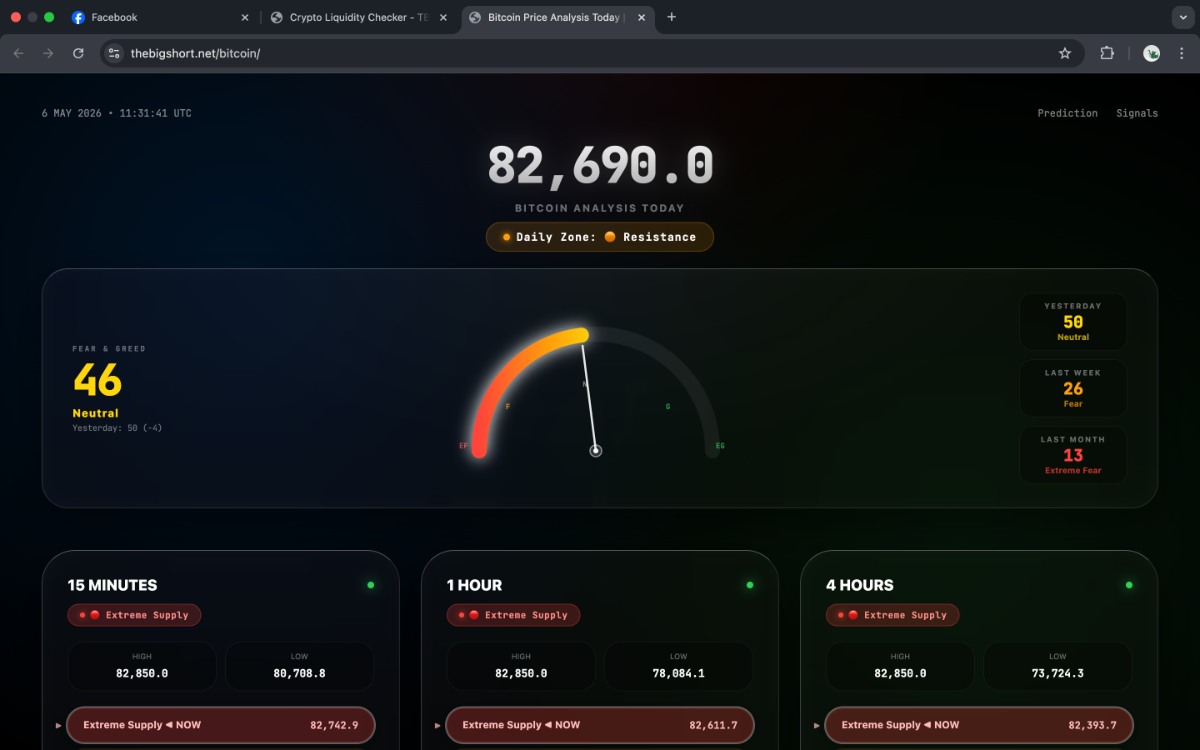Click the 15 Minutes HIGH 82,850.0 box
Screen dimensions: 1200x750
[142, 666]
